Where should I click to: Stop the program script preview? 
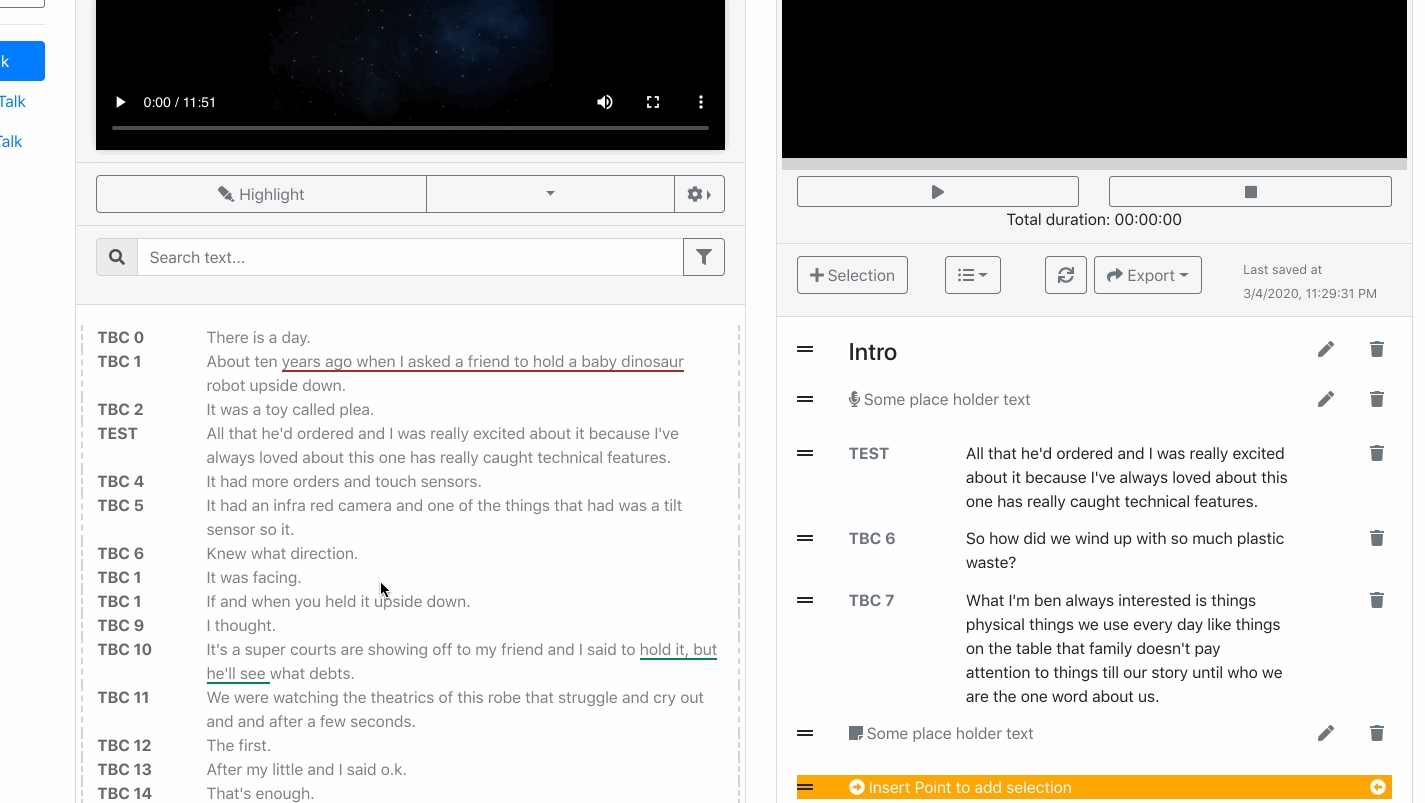click(1250, 192)
